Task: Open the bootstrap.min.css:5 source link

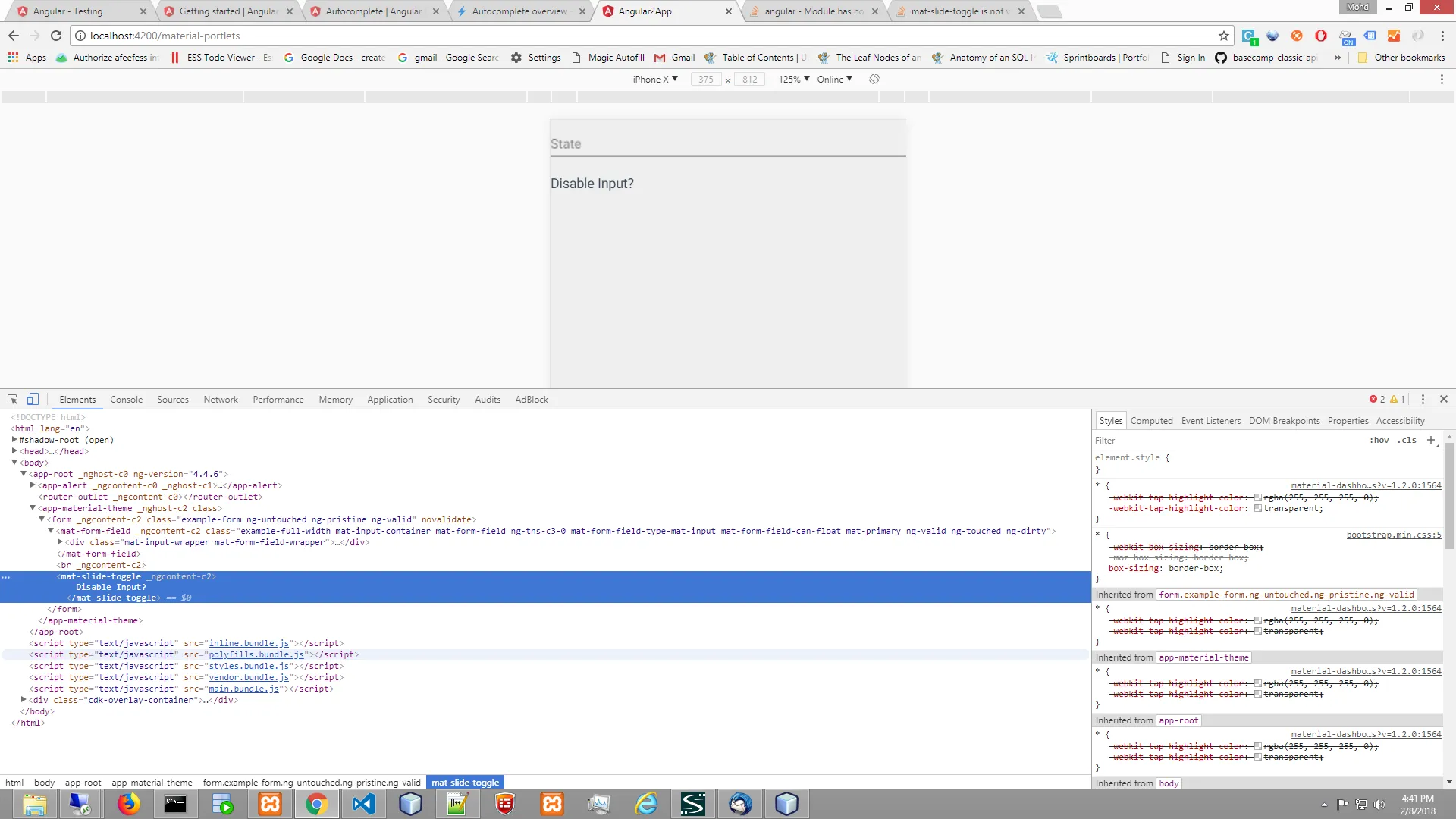Action: [1393, 535]
